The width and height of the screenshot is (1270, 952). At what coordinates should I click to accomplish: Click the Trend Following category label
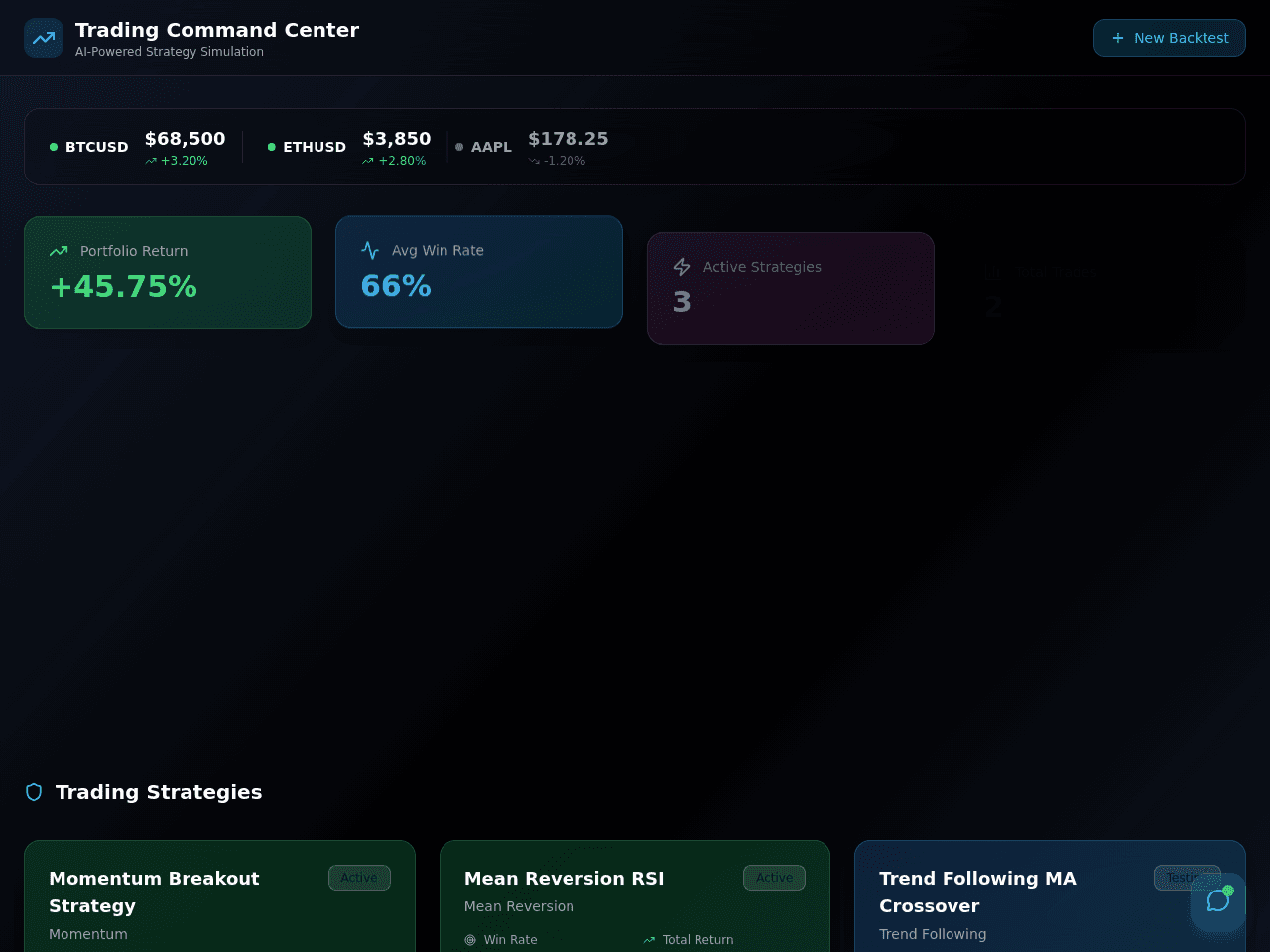pyautogui.click(x=933, y=934)
